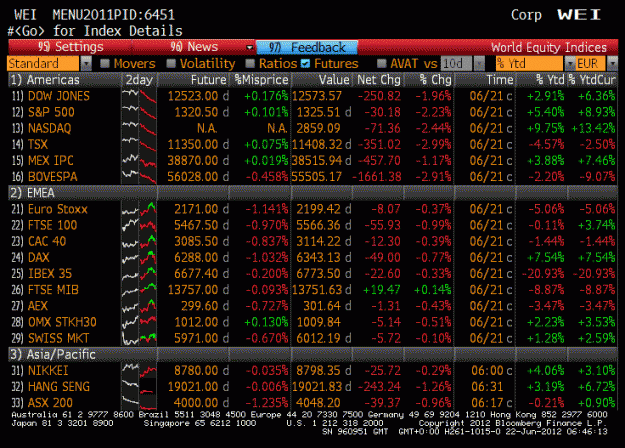Click FTSE MIB % change +0.14%
Image resolution: width=625 pixels, height=448 pixels.
432,290
